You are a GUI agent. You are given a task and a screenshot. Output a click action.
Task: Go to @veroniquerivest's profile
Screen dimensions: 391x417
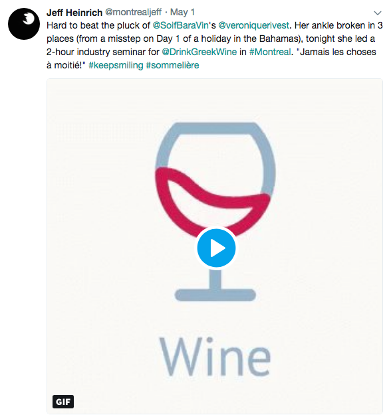point(254,25)
